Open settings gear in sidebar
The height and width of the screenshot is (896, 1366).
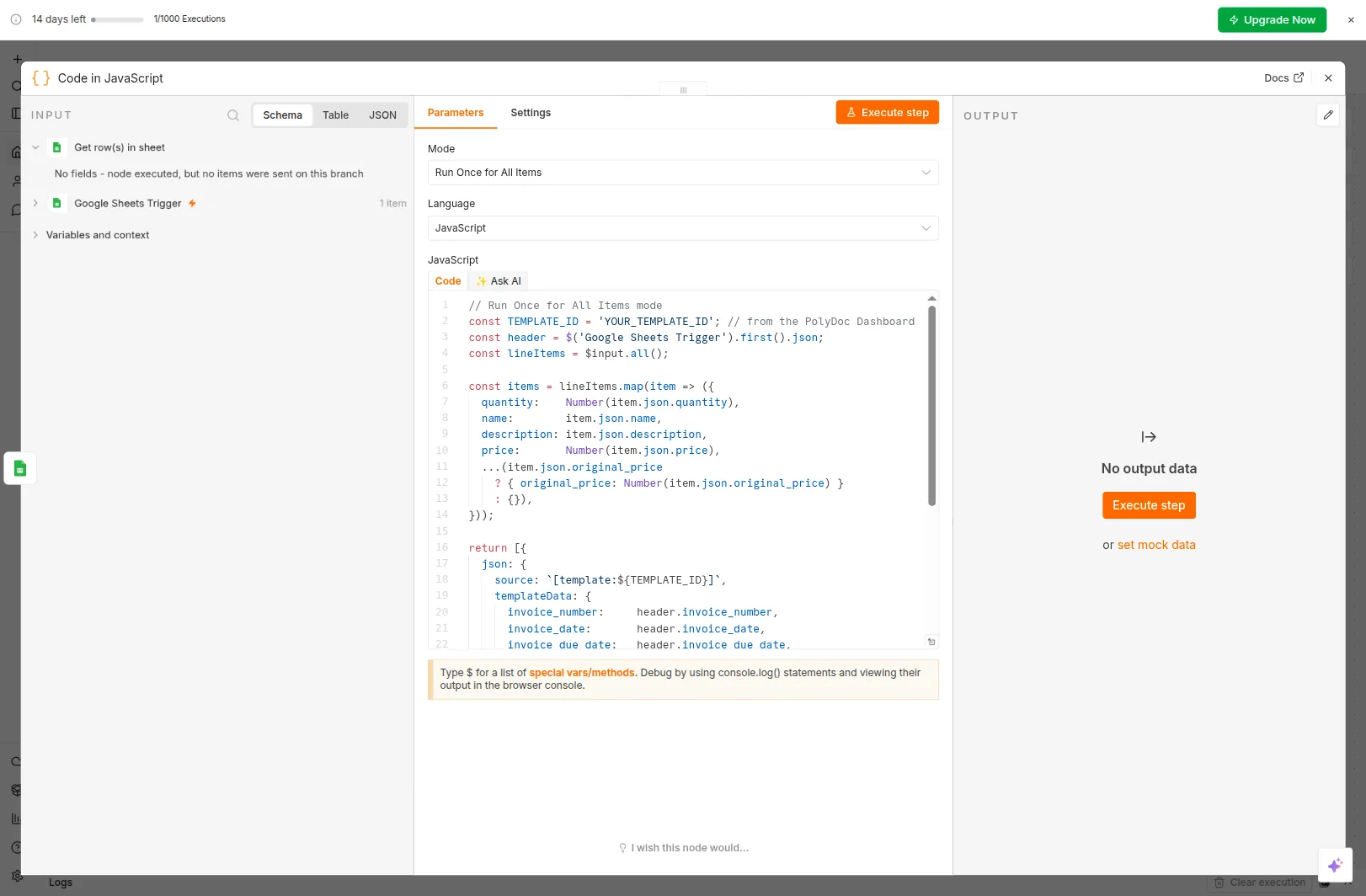click(17, 876)
